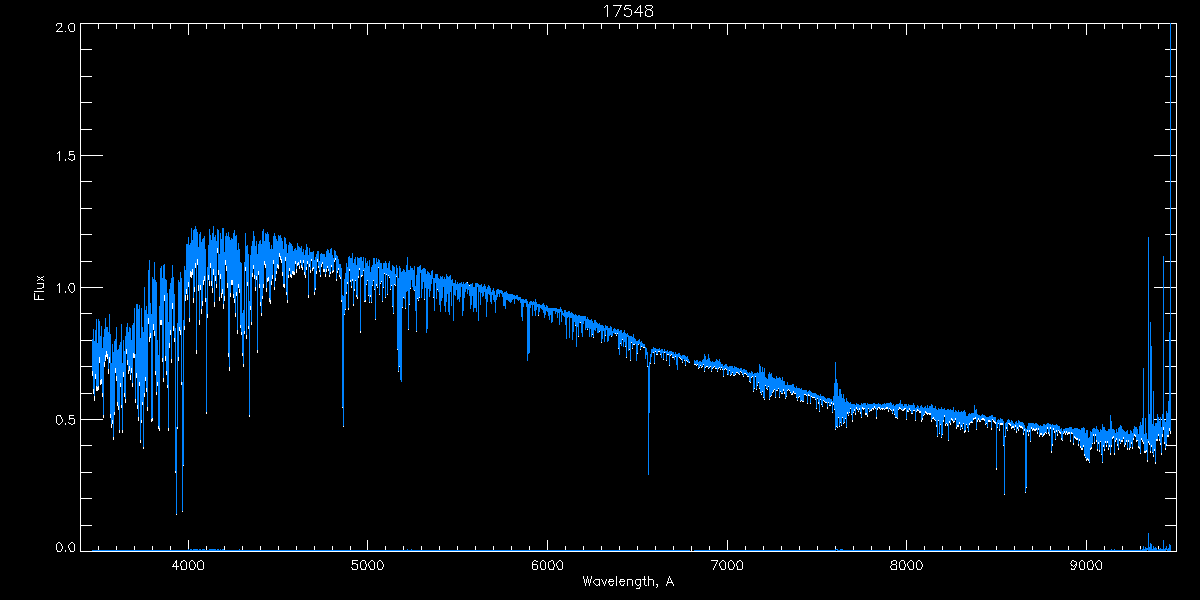The width and height of the screenshot is (1200, 600).
Task: Click the deep absorption line bottom near 6560
Action: (x=648, y=472)
